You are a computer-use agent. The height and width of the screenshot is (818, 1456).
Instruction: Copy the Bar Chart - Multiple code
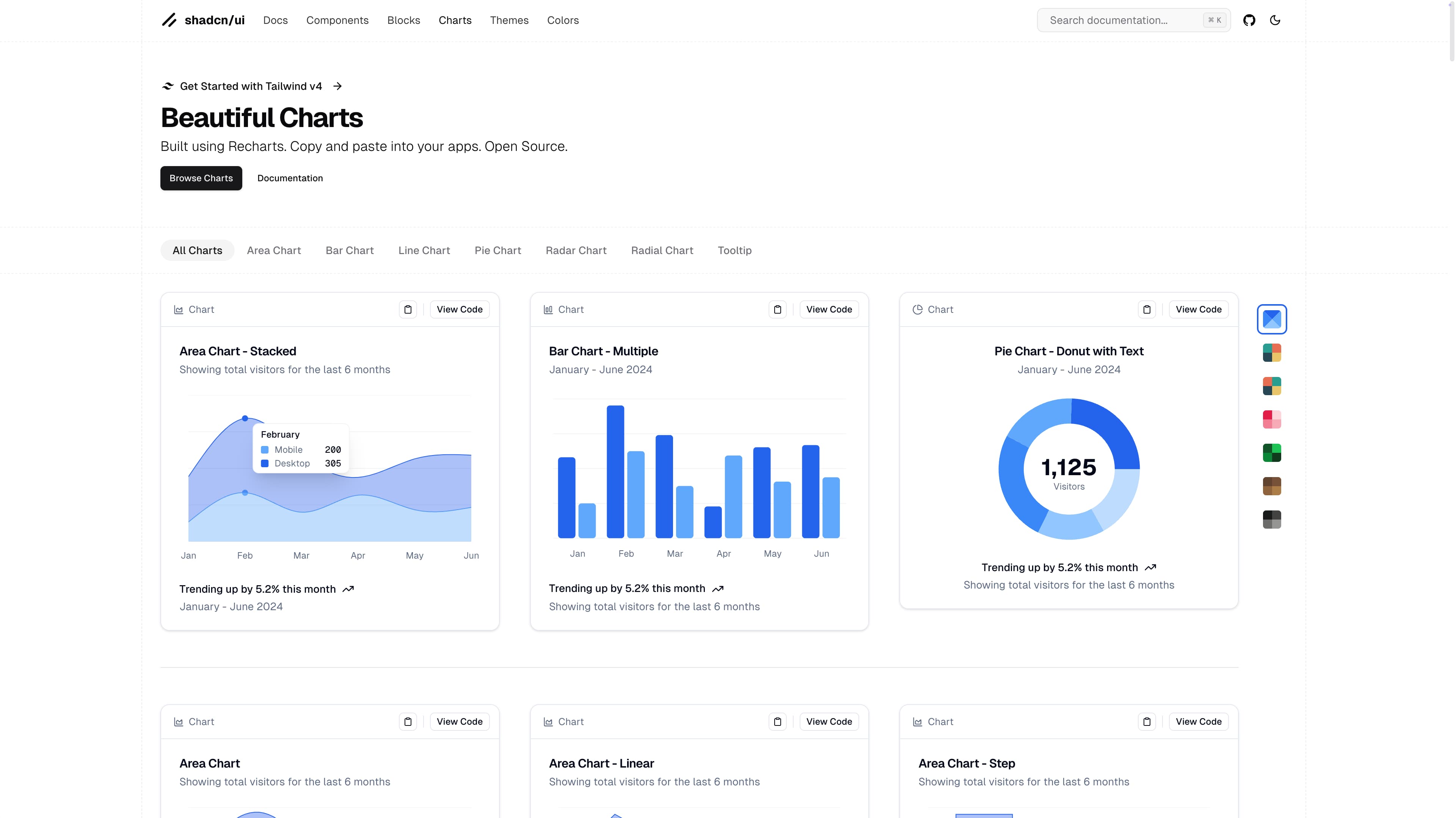pos(778,309)
